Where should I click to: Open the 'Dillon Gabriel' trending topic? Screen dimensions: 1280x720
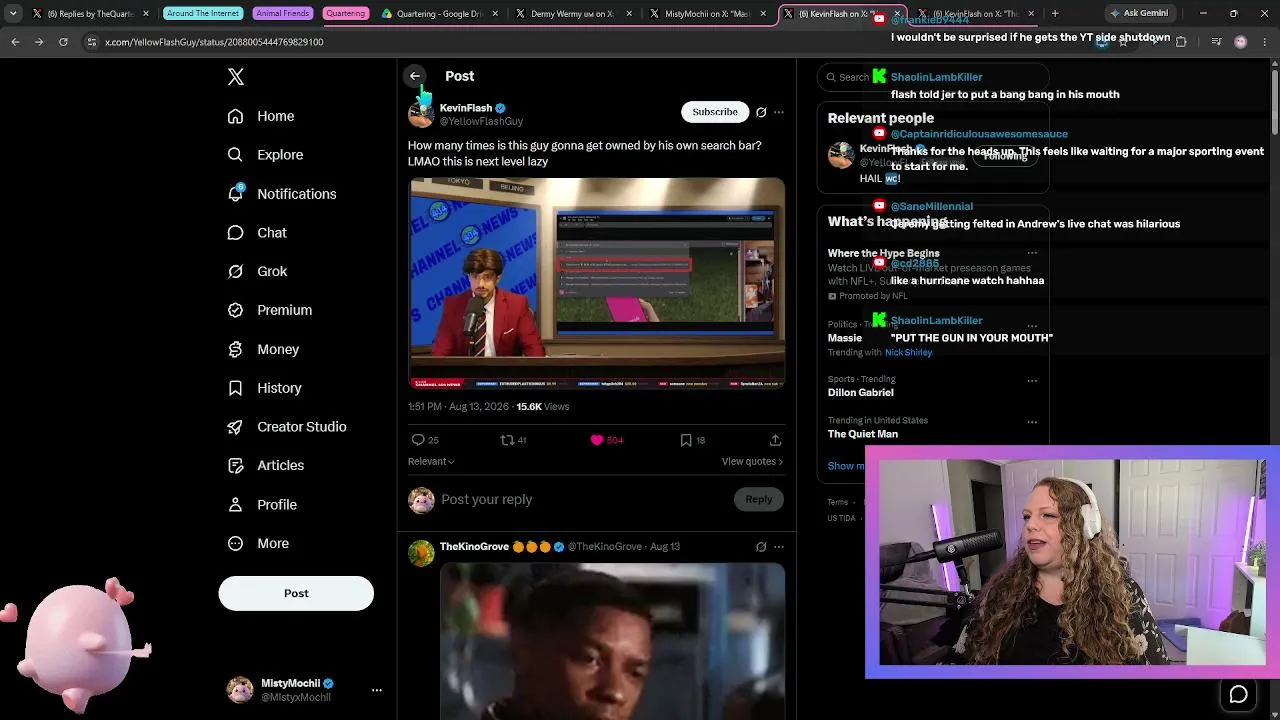(x=861, y=392)
